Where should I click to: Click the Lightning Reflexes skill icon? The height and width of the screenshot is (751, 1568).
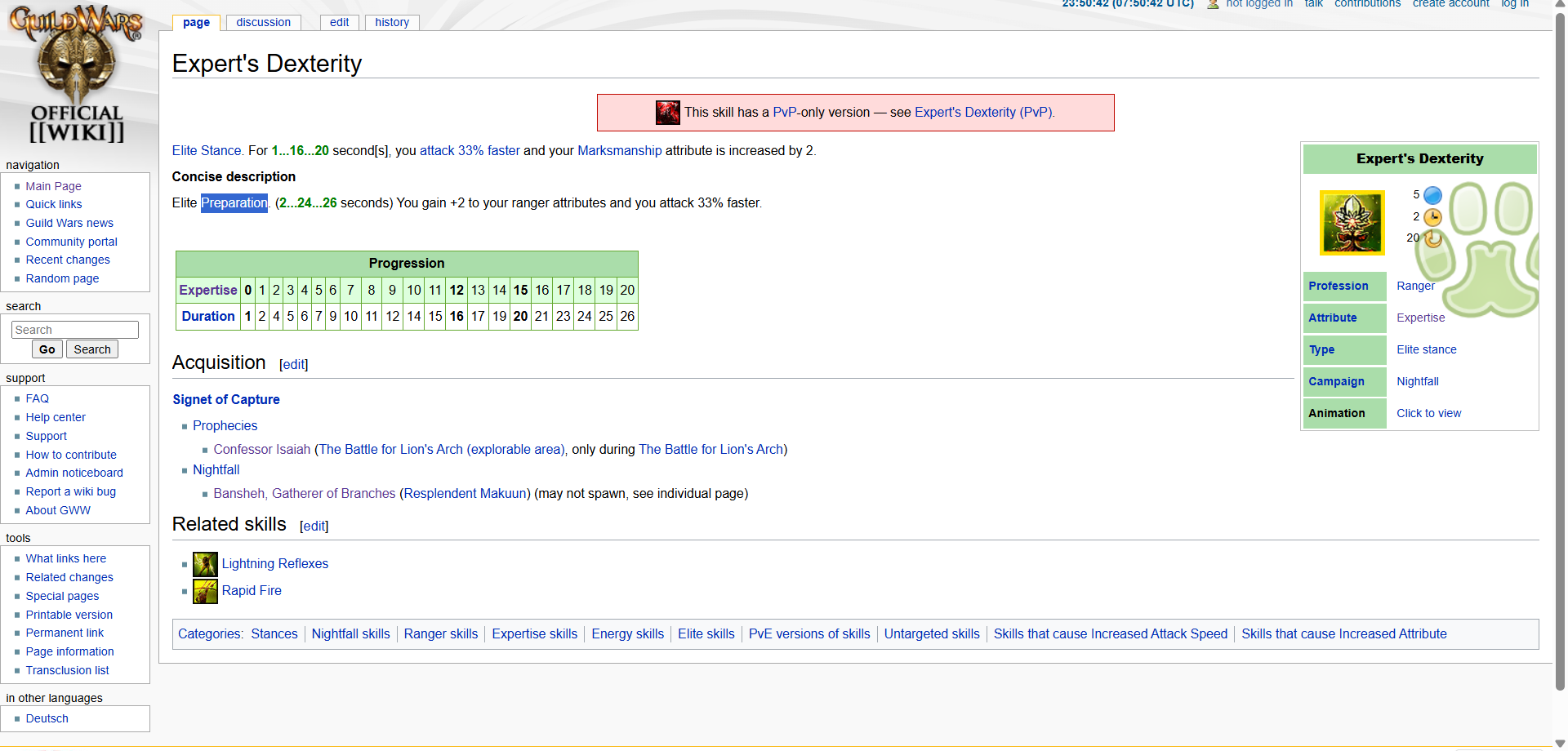click(x=205, y=564)
